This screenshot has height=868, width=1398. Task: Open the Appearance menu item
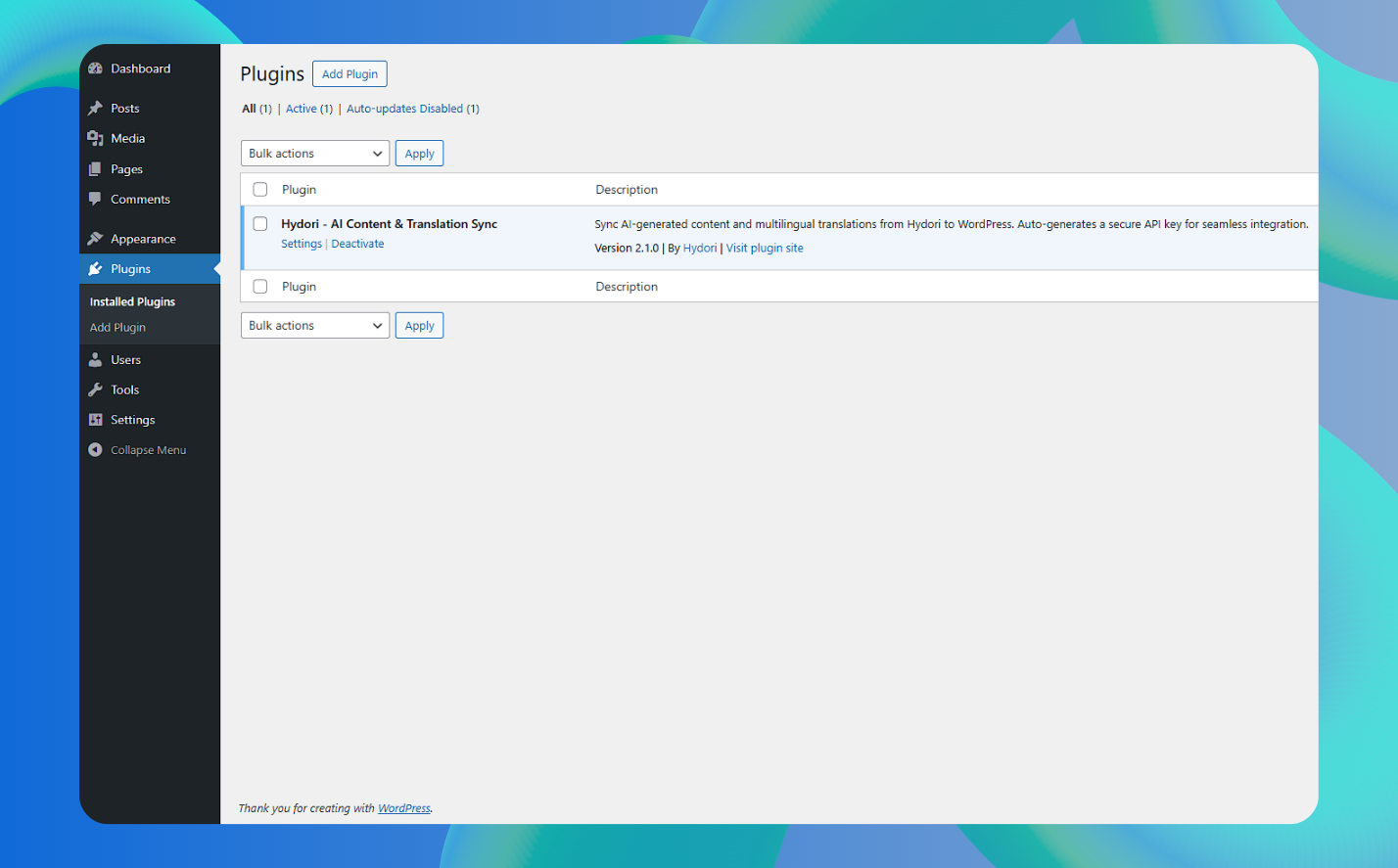[150, 239]
